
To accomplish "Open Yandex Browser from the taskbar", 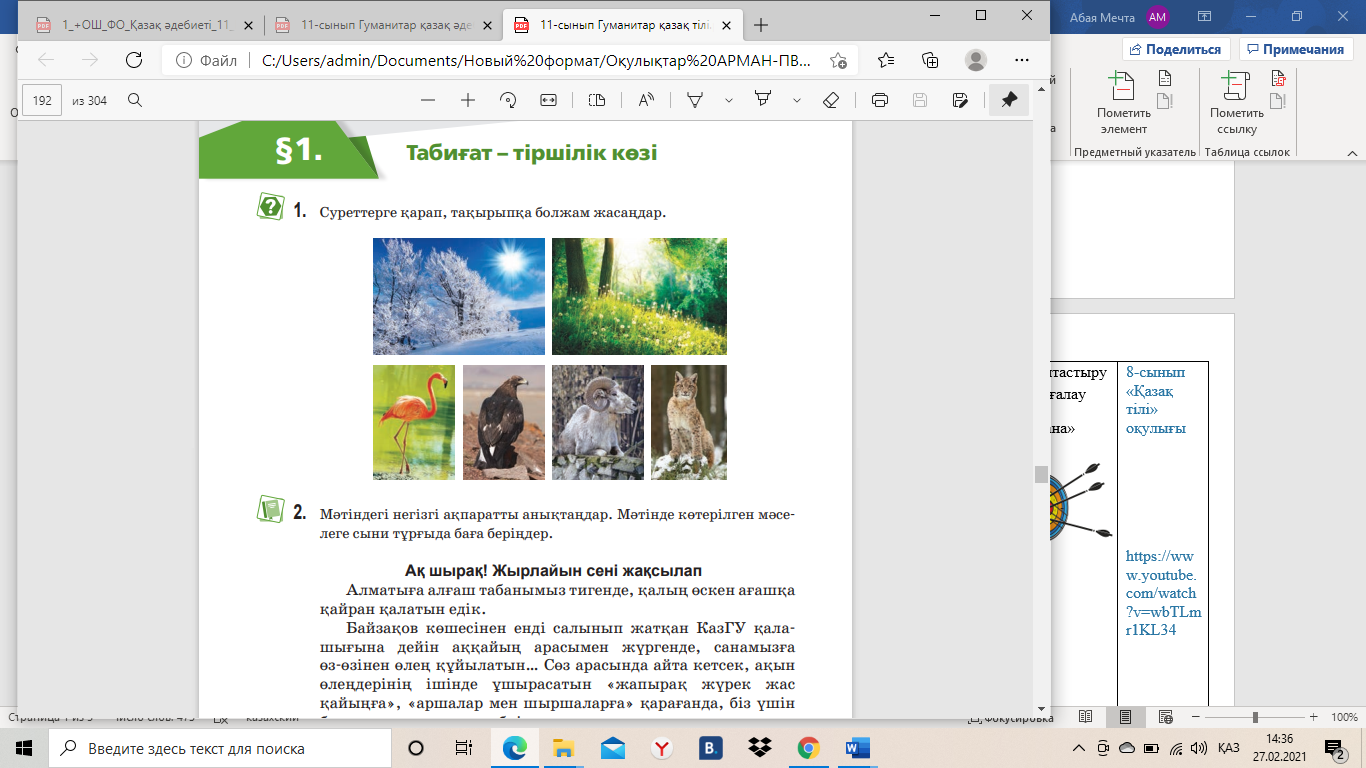I will tap(662, 748).
